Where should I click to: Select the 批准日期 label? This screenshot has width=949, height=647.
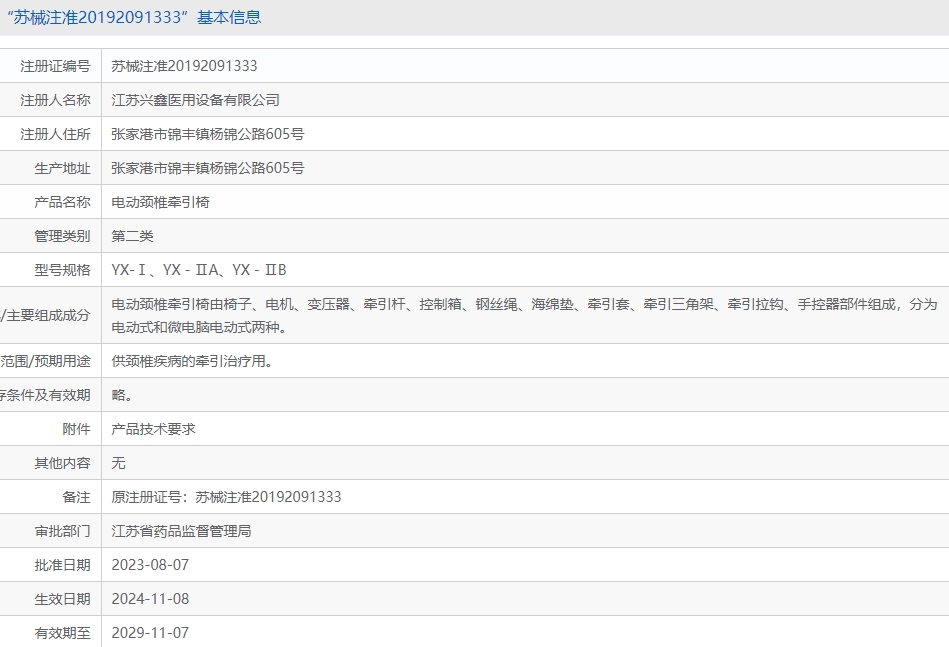[x=62, y=564]
